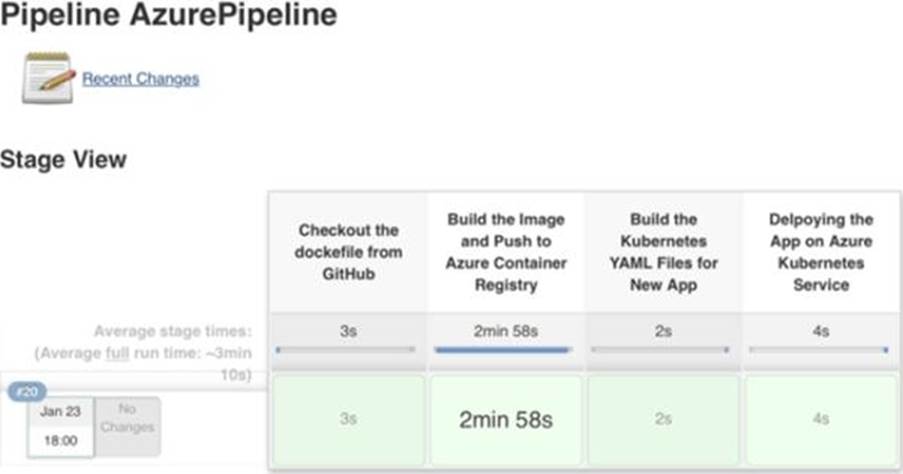Image resolution: width=903 pixels, height=474 pixels.
Task: Click the blue progress bar under 2min 58s average
Action: tap(503, 350)
